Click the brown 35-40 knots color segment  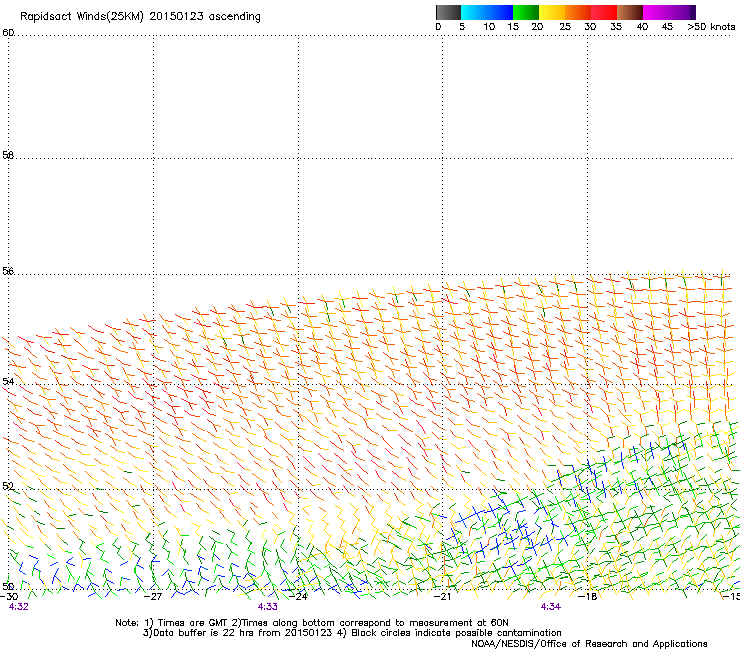[630, 12]
